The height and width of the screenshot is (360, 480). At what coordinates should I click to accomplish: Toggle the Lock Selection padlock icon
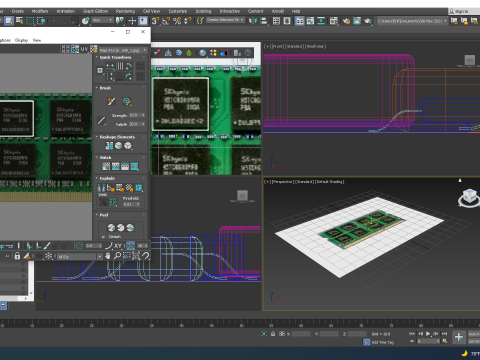coord(17,256)
